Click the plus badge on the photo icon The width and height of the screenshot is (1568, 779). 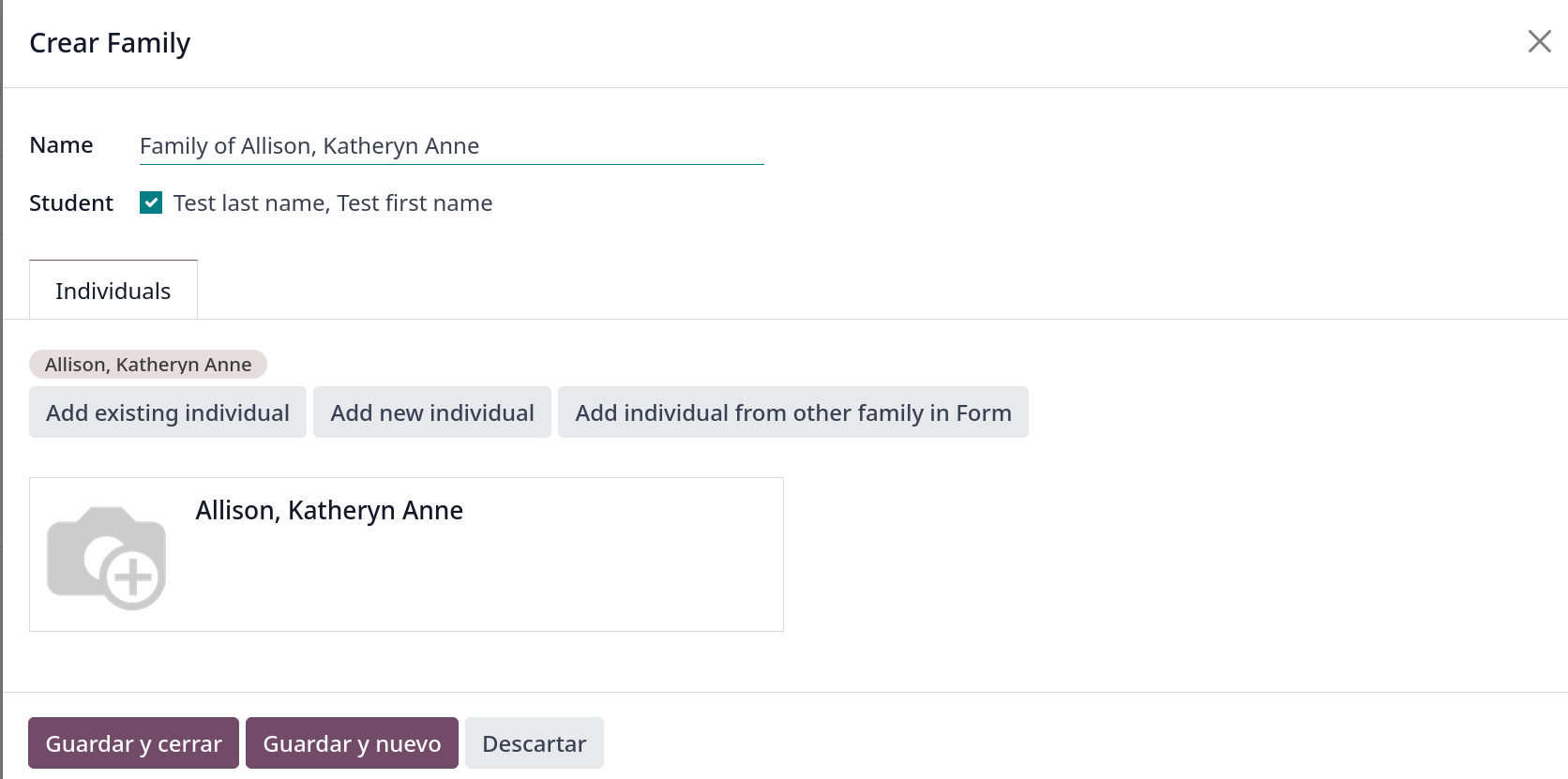[132, 577]
